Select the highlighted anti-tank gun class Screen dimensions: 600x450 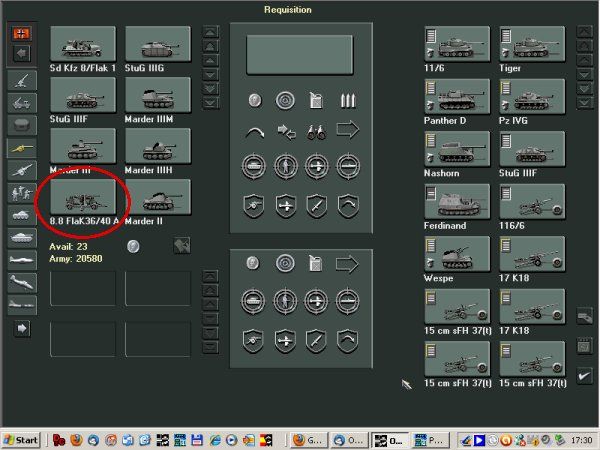[x=22, y=148]
